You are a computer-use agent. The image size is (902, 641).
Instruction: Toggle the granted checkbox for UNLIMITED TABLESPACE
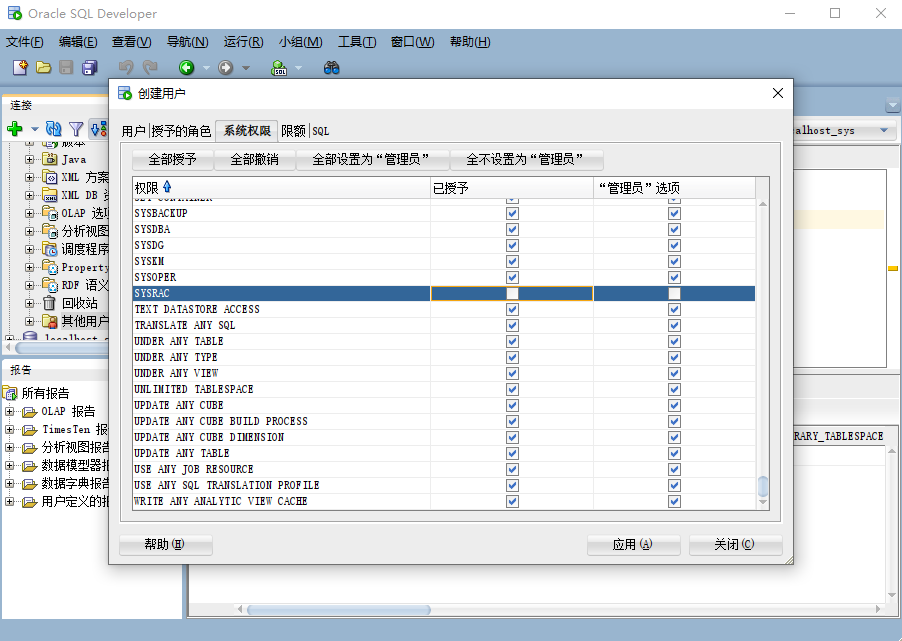(x=513, y=390)
